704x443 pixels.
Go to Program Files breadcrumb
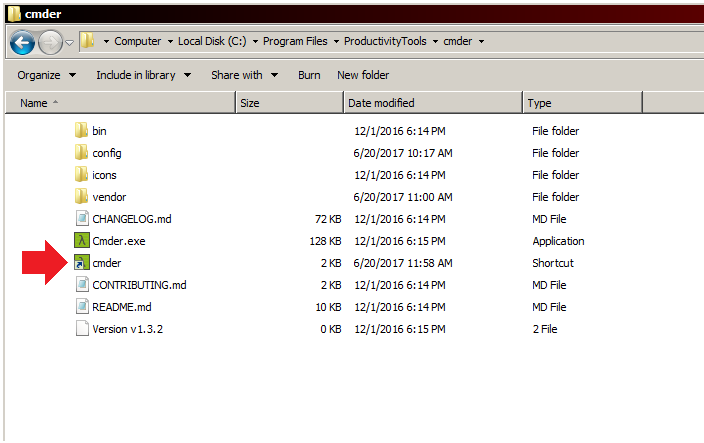point(295,41)
